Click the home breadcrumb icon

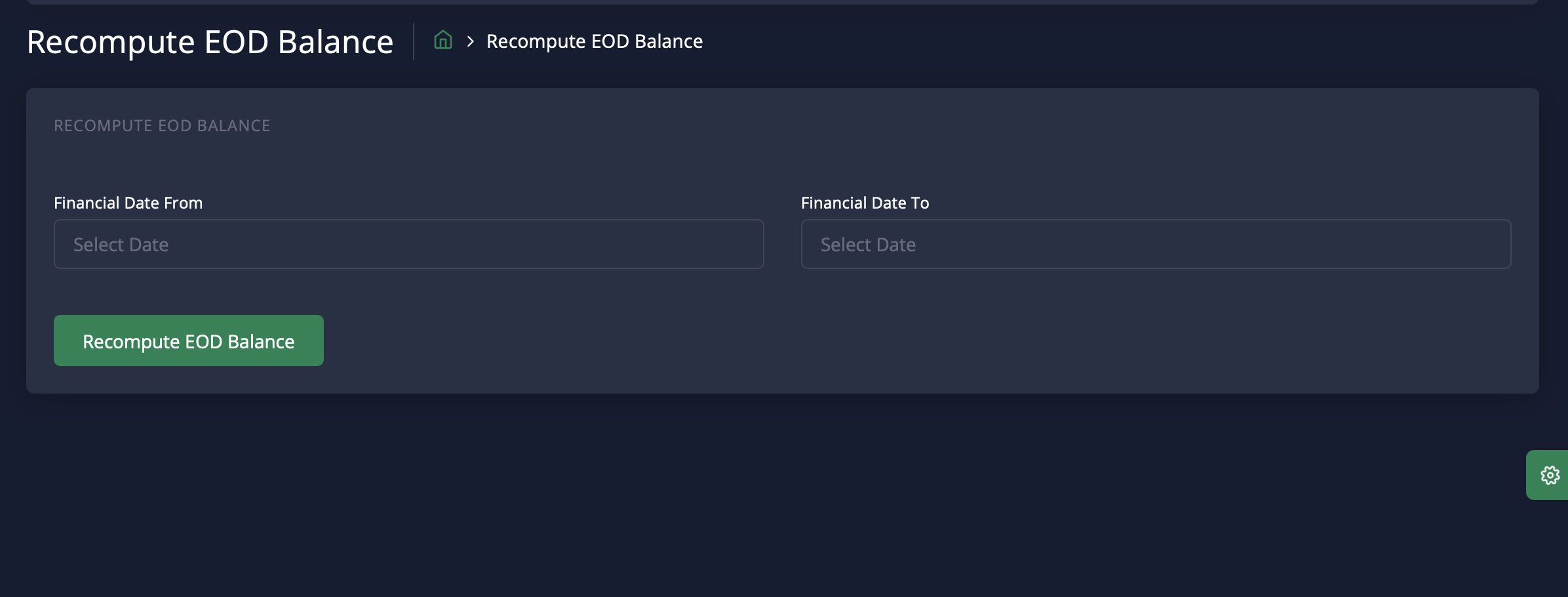point(443,41)
